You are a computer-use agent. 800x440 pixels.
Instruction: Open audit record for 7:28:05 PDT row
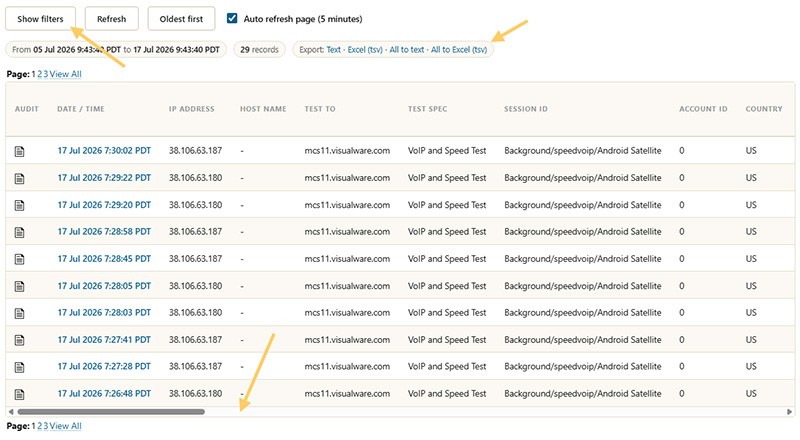click(x=19, y=286)
